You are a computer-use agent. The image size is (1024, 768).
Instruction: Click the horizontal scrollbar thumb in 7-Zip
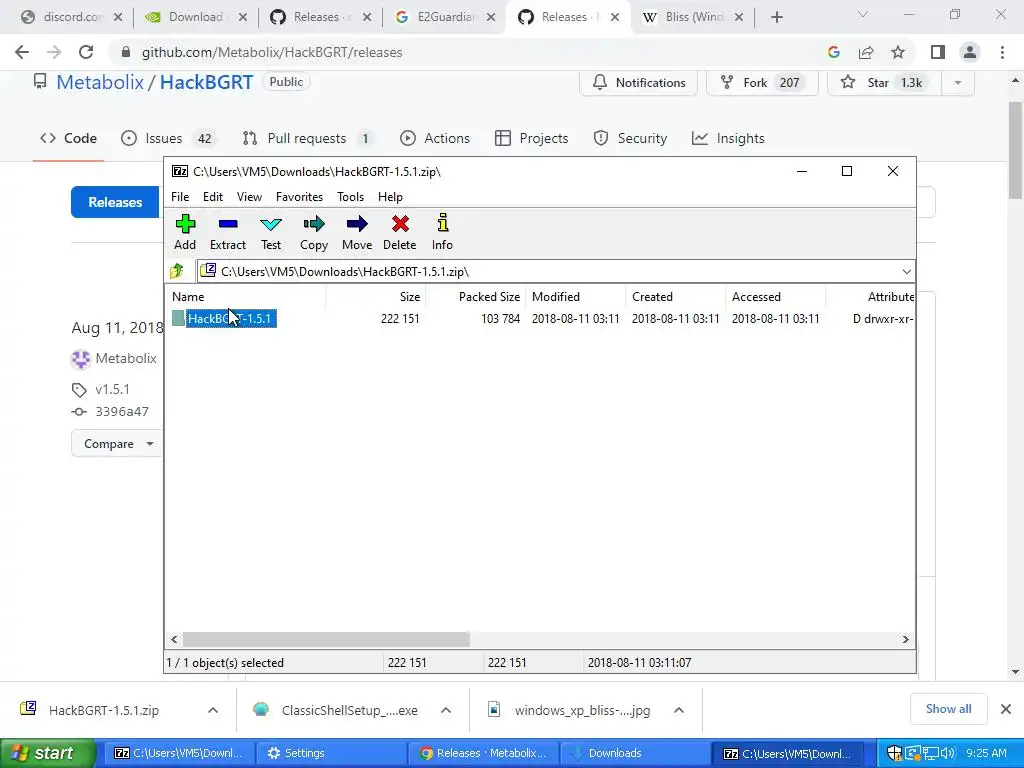326,639
